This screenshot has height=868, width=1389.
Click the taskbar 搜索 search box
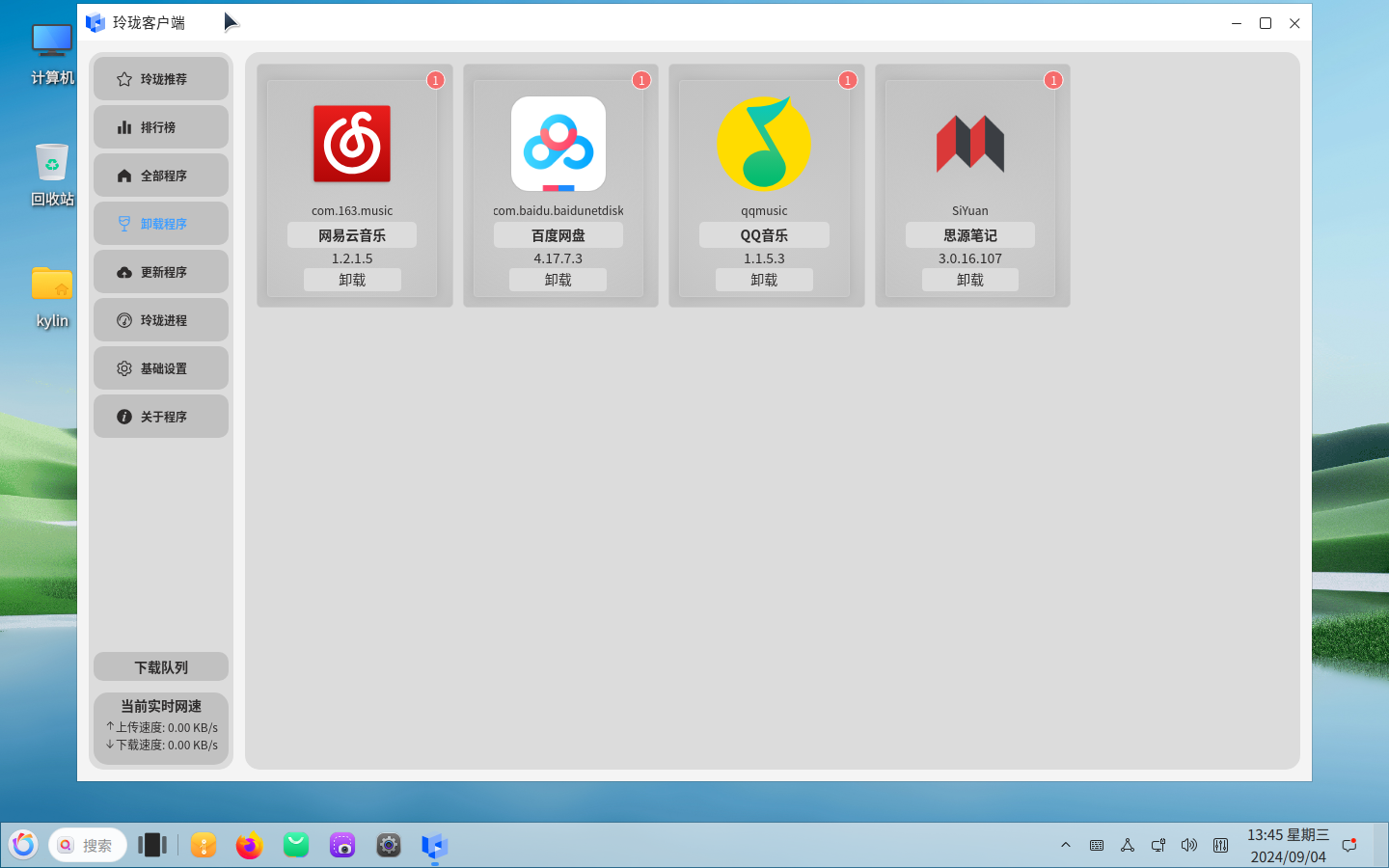click(88, 845)
